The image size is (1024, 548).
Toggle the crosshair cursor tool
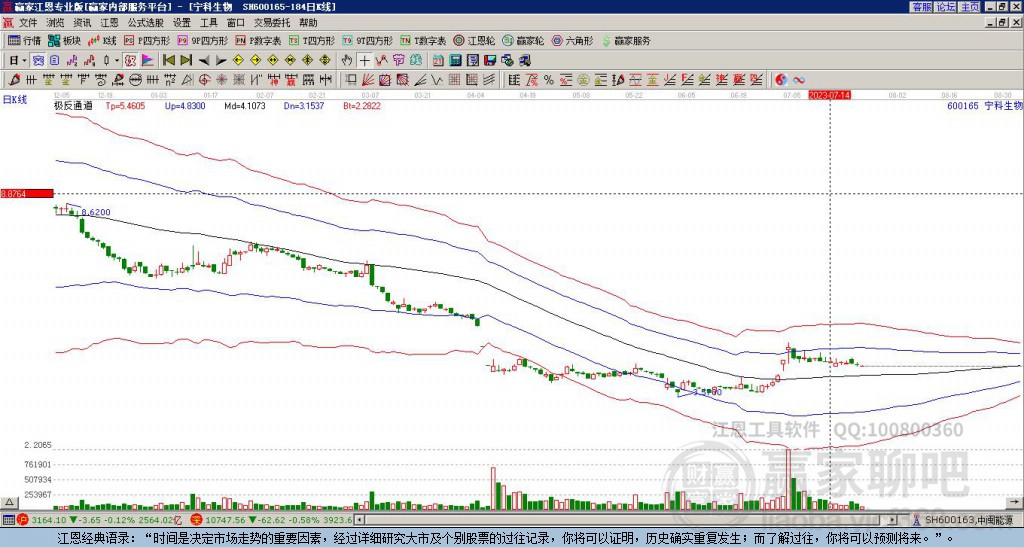364,60
